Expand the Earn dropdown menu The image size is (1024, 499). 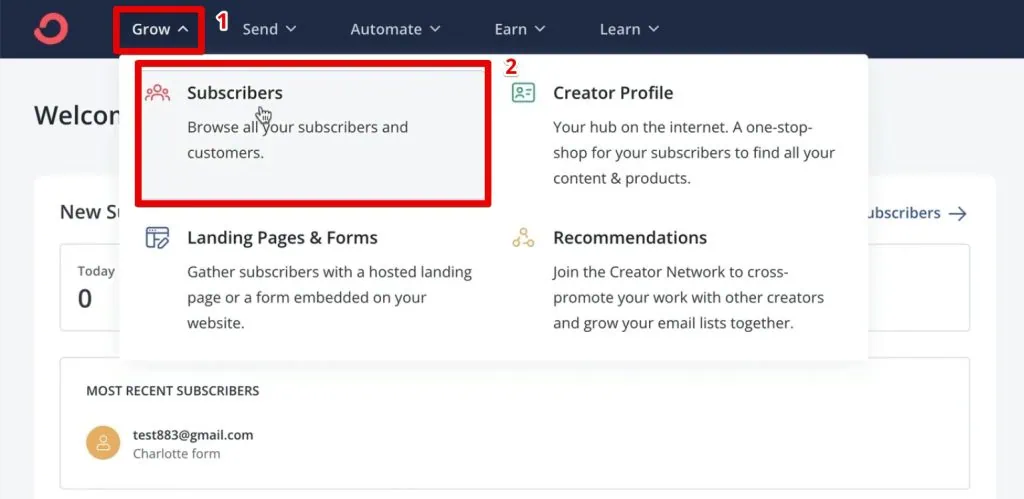(x=519, y=29)
